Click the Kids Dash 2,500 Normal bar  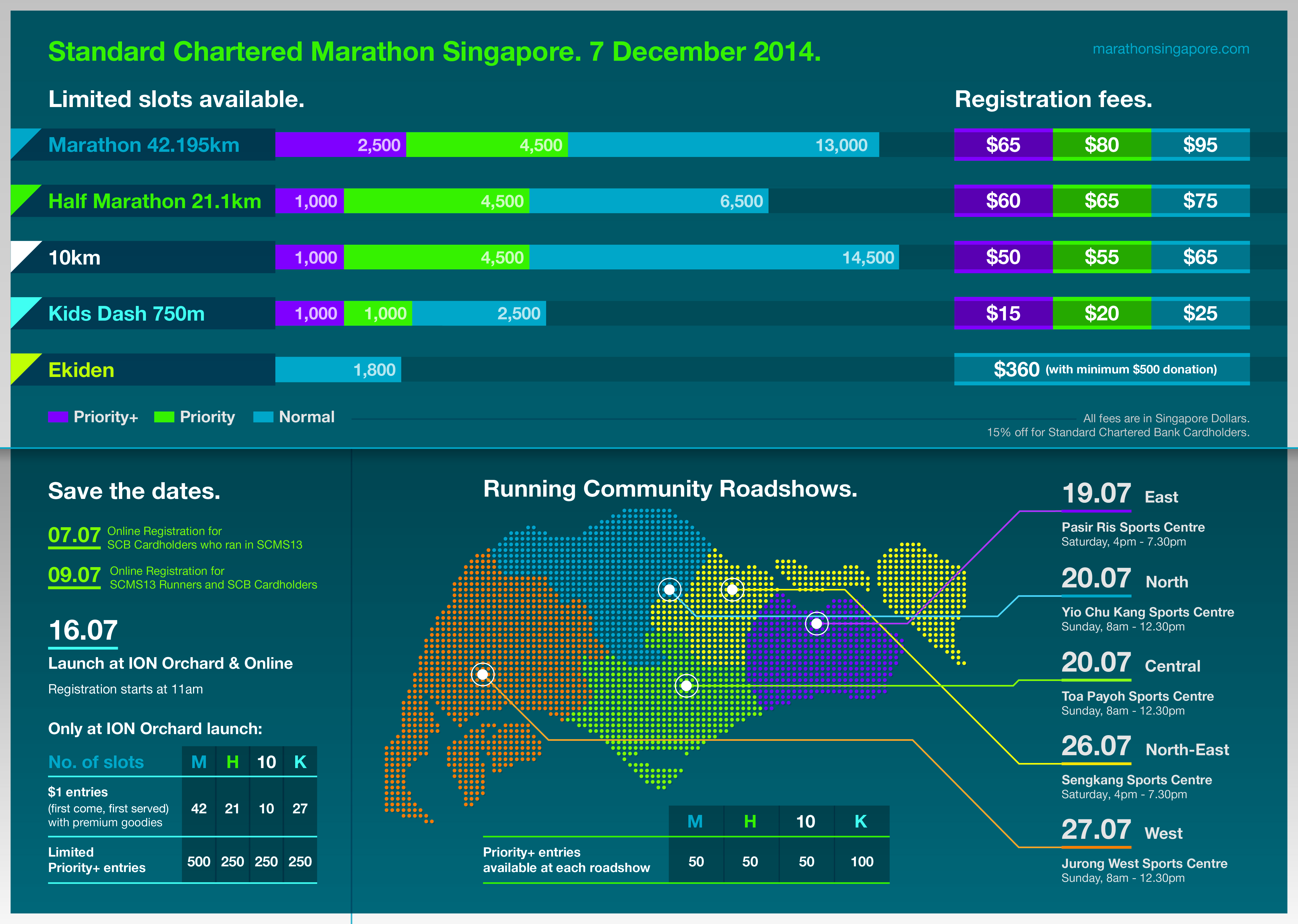pyautogui.click(x=479, y=313)
